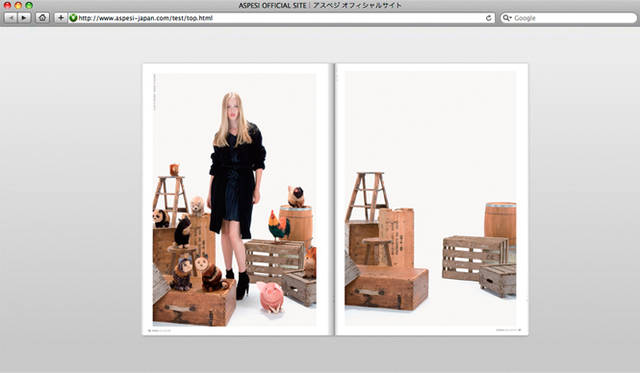Click the wooden barrel on right page

click(500, 223)
